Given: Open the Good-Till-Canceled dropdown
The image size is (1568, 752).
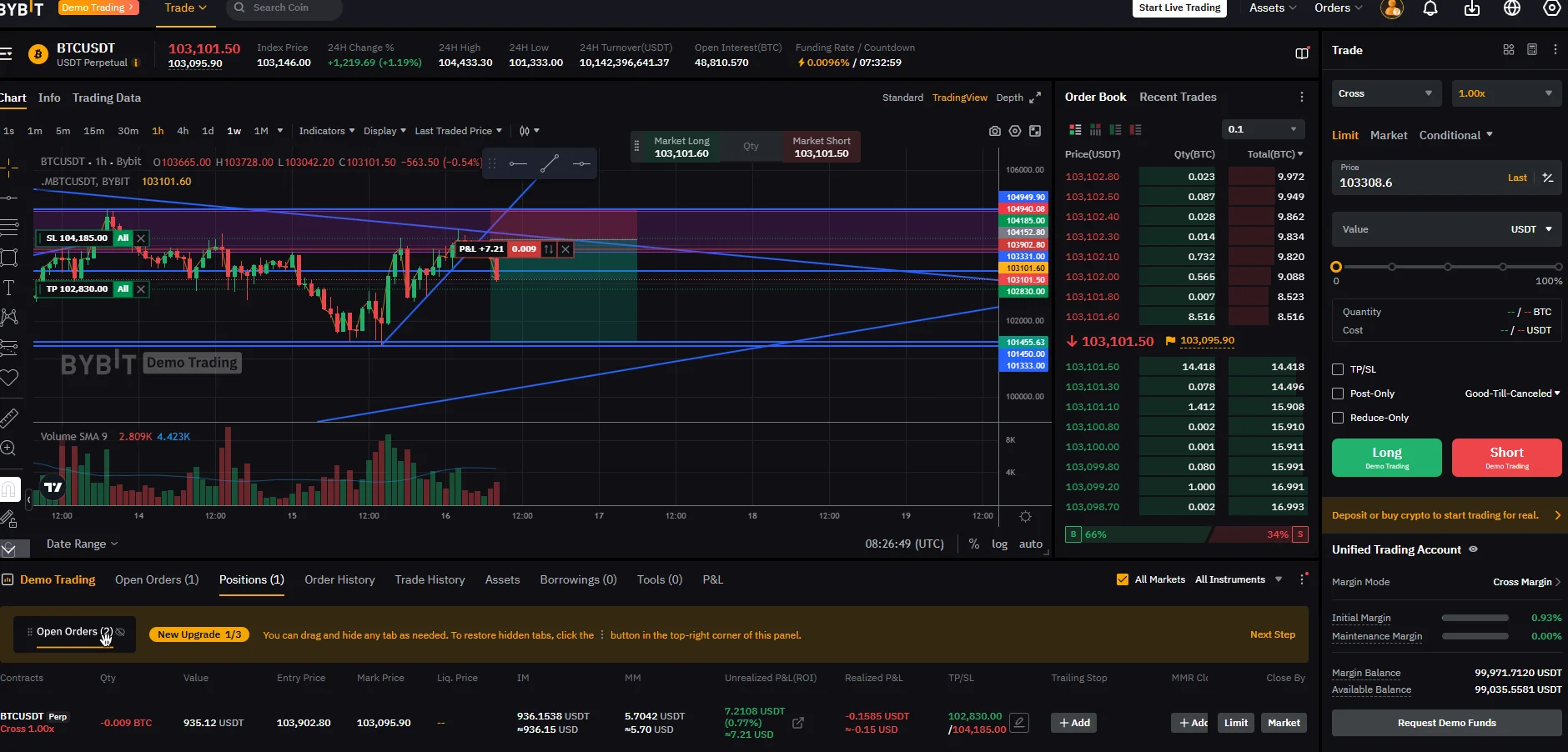Looking at the screenshot, I should (1512, 394).
